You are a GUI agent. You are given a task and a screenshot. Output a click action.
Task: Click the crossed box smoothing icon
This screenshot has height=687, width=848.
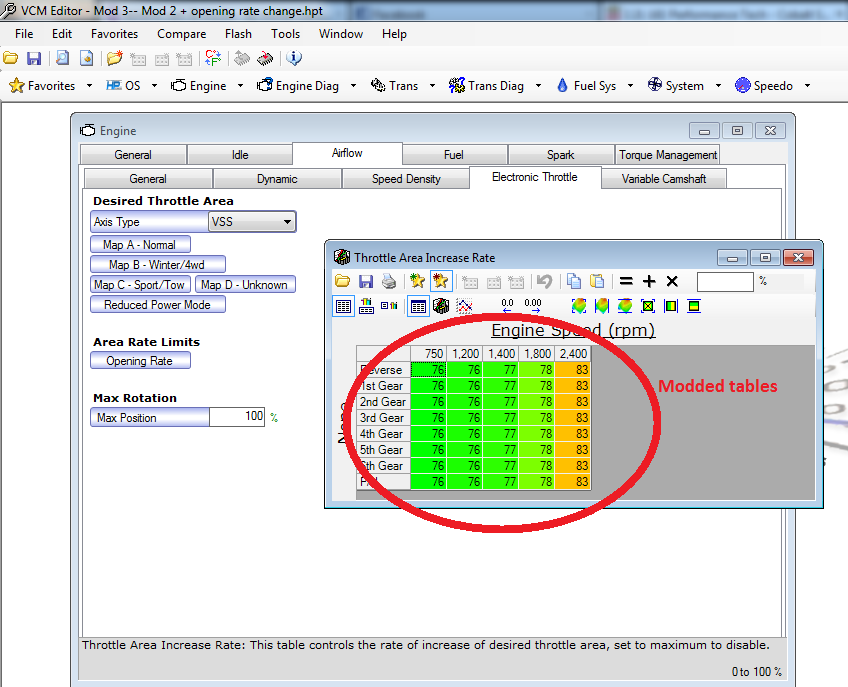click(648, 306)
